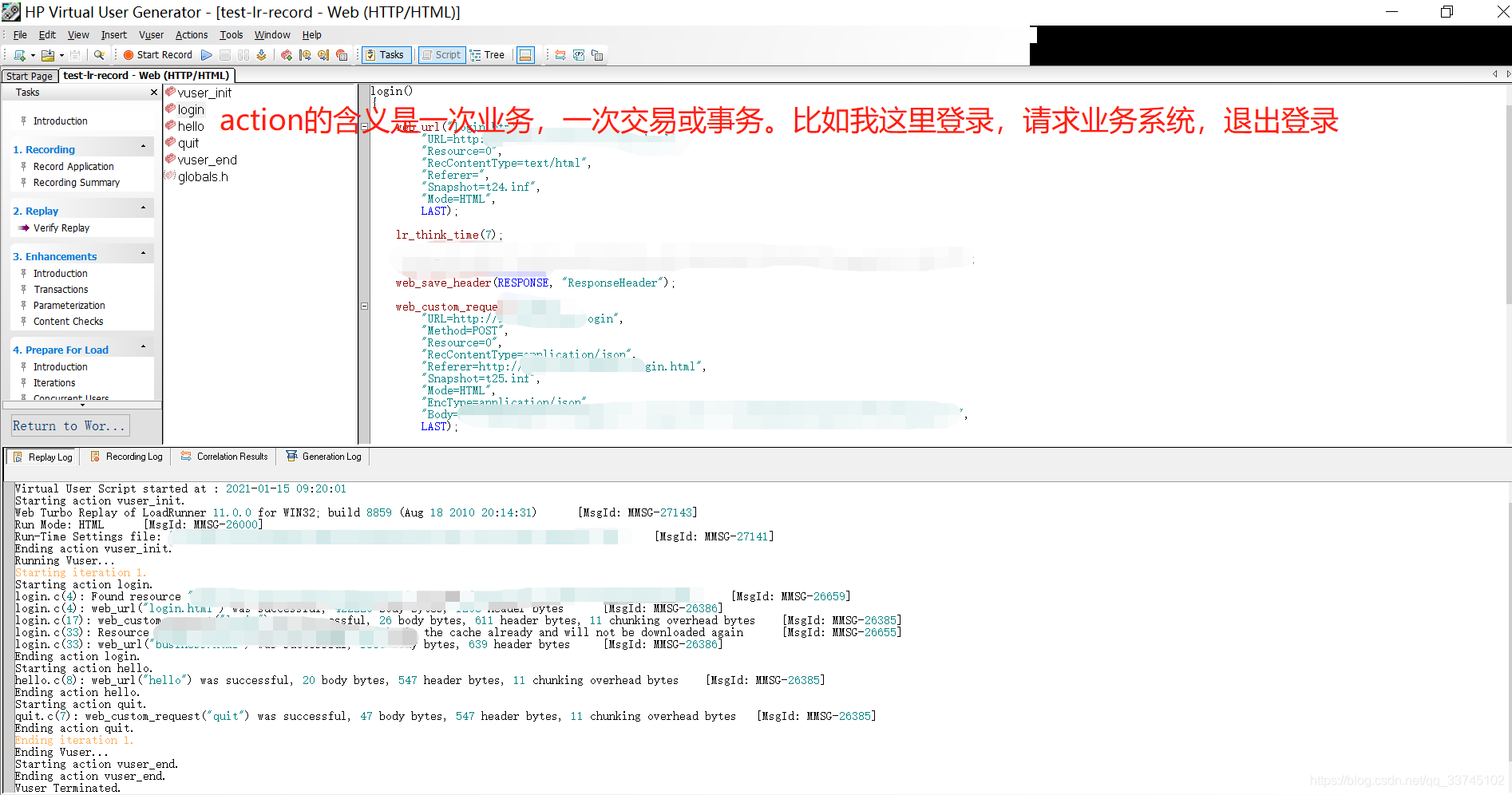Collapse the 4. Prepare For Load section
The image size is (1512, 795).
(x=144, y=346)
